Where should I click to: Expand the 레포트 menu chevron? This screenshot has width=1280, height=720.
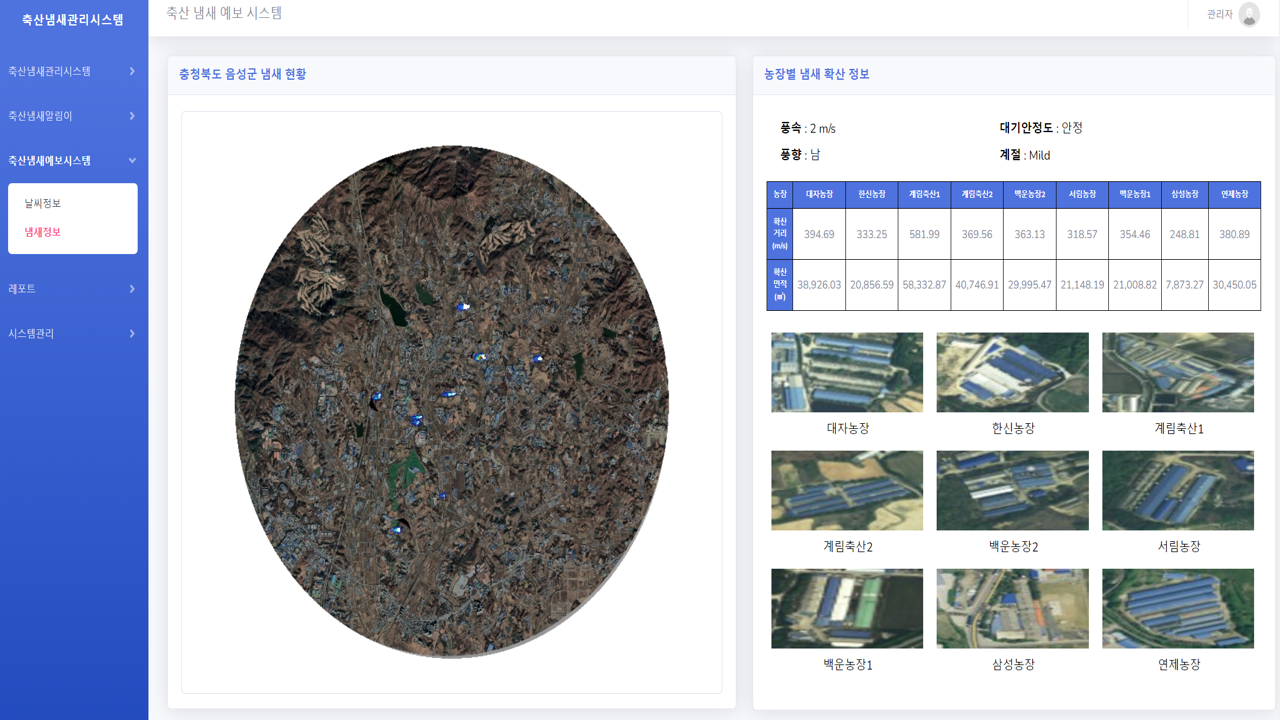pos(132,289)
